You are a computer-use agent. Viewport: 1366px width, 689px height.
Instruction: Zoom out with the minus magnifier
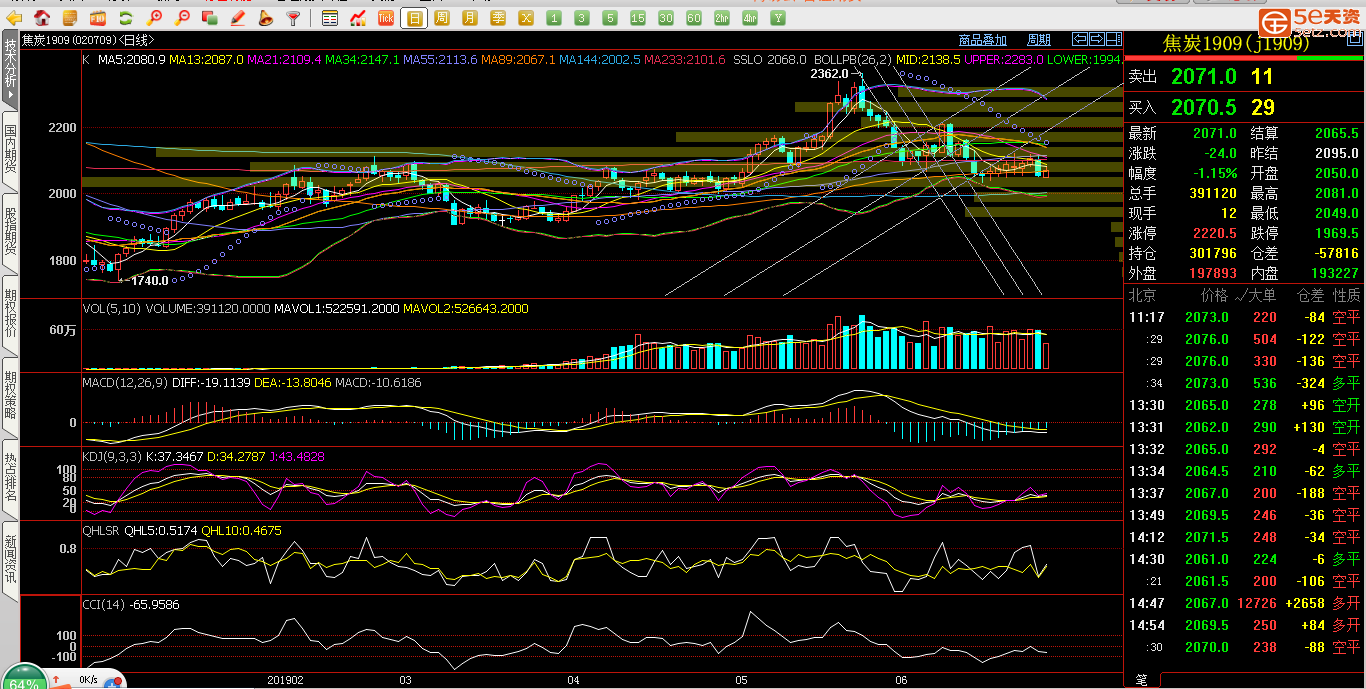tap(182, 18)
